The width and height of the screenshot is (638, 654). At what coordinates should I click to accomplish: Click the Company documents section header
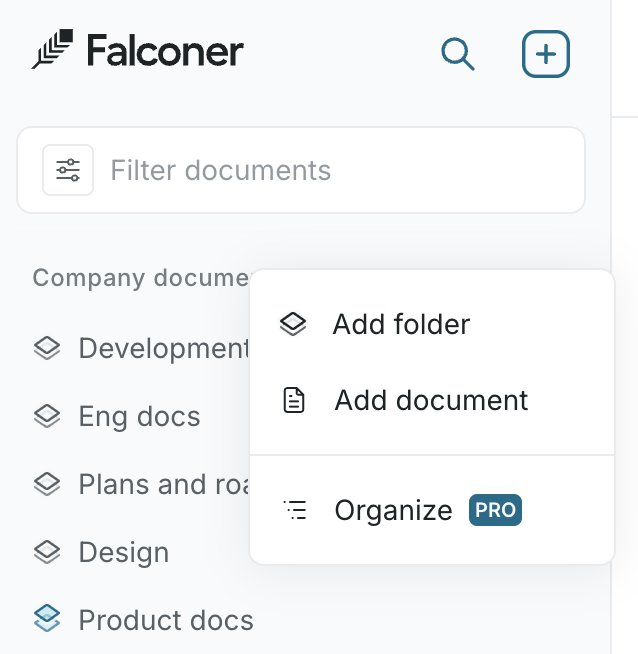click(140, 278)
